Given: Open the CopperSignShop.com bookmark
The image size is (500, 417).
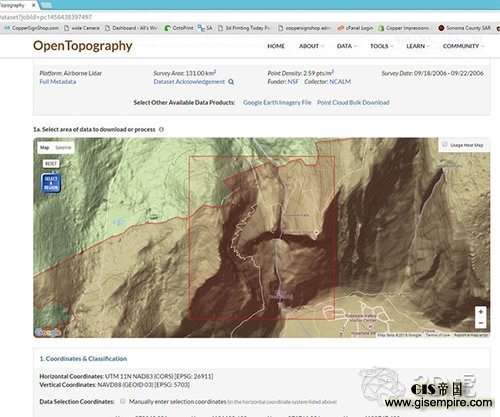Looking at the screenshot, I should [x=32, y=28].
